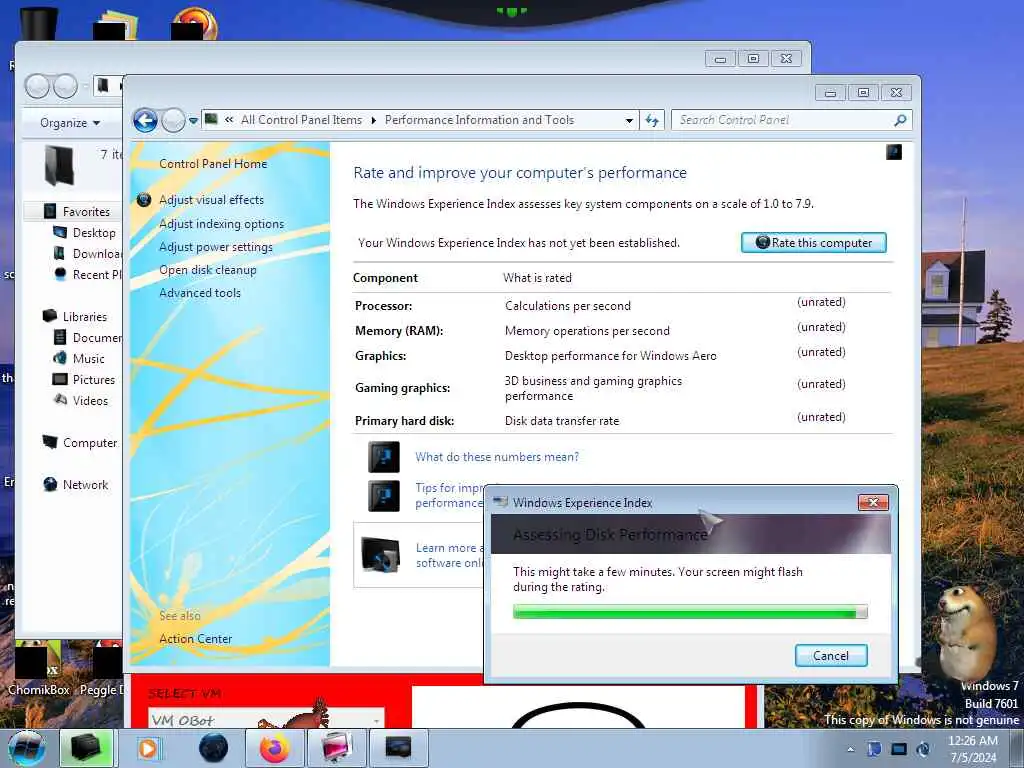The height and width of the screenshot is (768, 1024).
Task: Click the Windows Start orb
Action: (27, 748)
